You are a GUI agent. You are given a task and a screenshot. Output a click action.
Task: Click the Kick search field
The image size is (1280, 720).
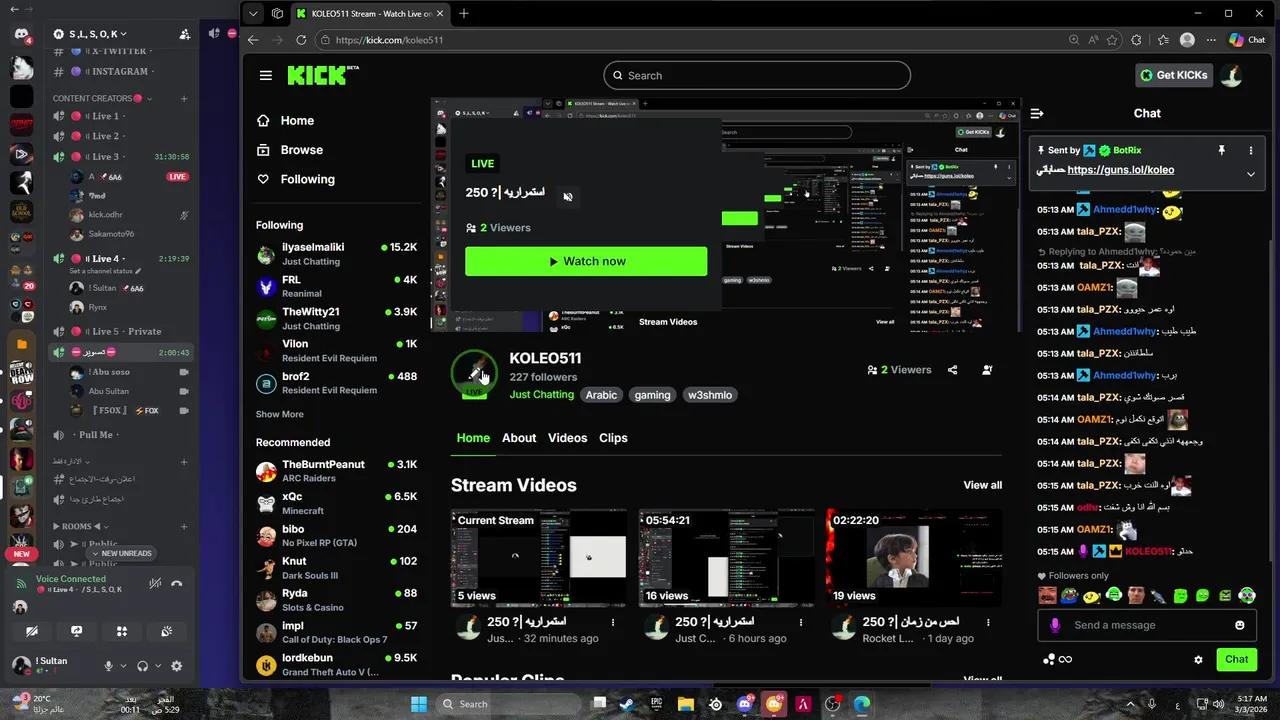pyautogui.click(x=757, y=75)
